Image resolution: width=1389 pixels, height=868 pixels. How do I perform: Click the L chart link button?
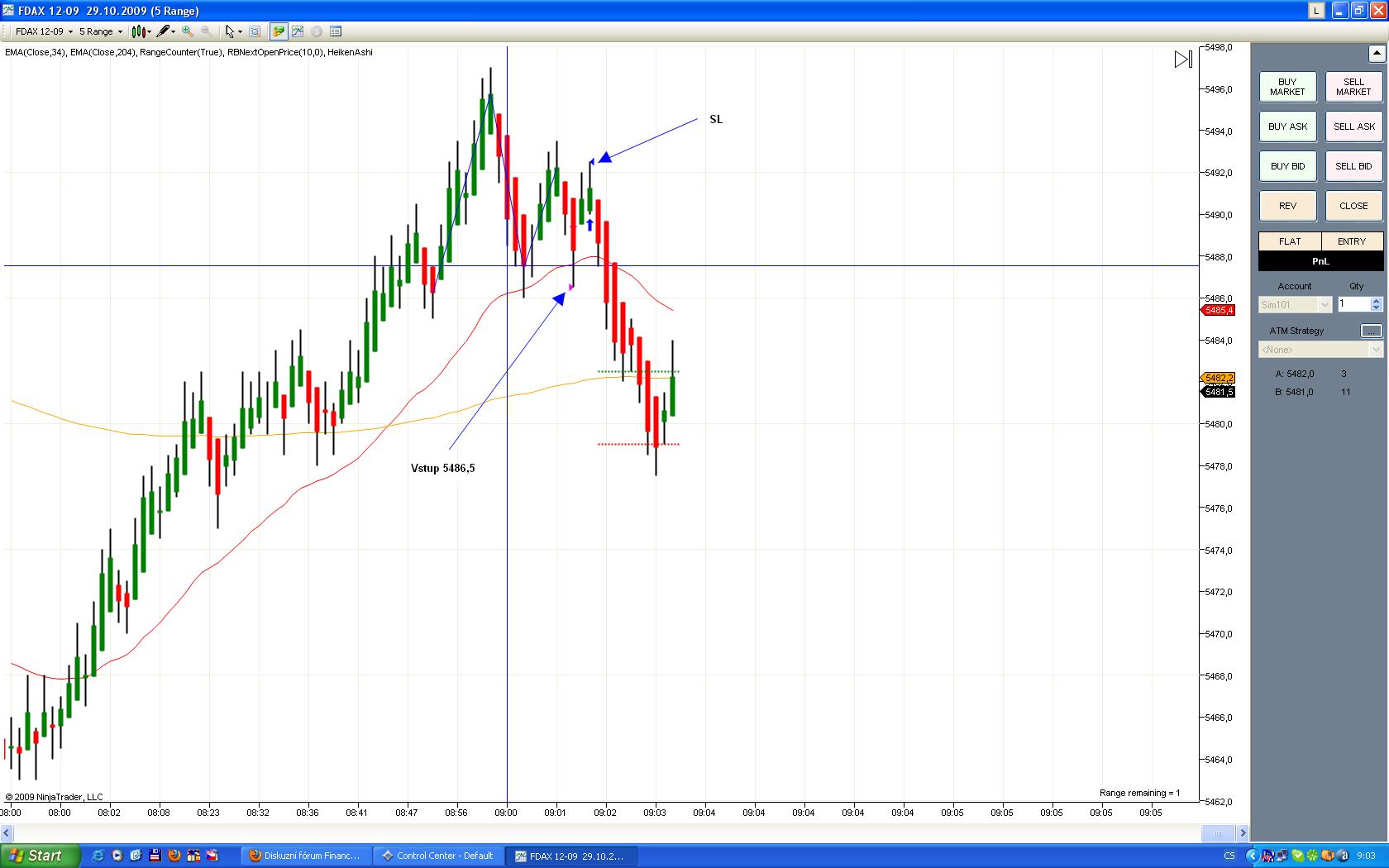point(1316,11)
